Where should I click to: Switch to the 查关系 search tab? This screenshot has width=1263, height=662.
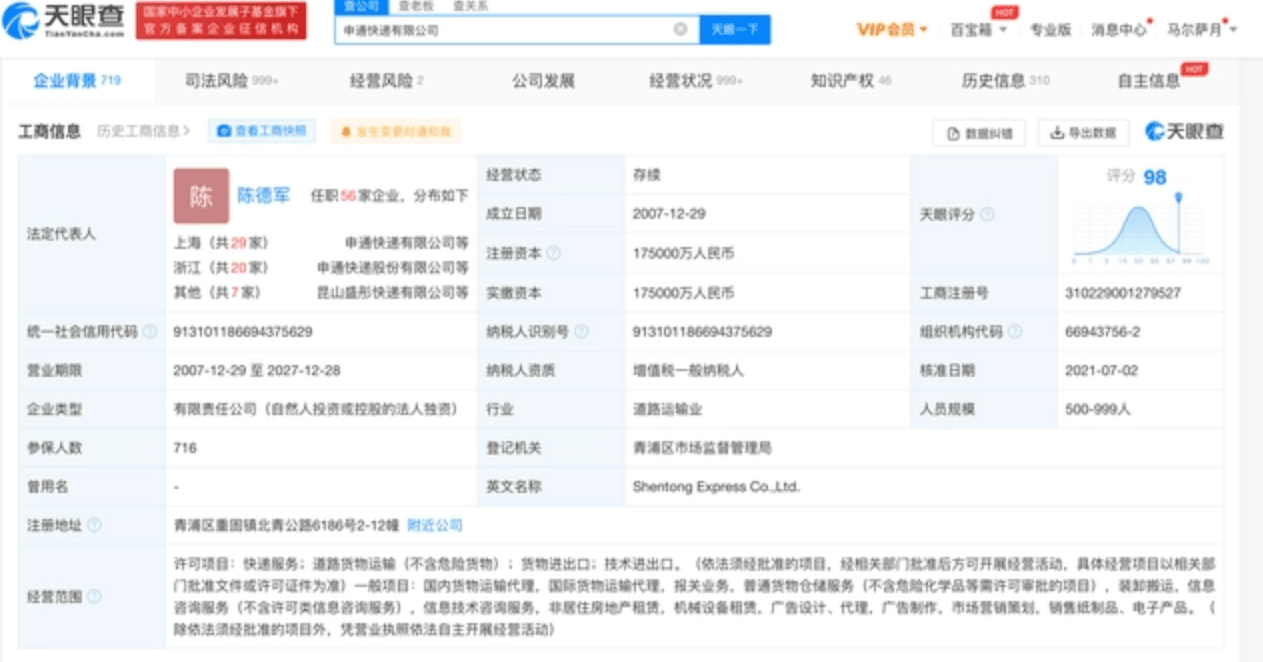point(470,6)
